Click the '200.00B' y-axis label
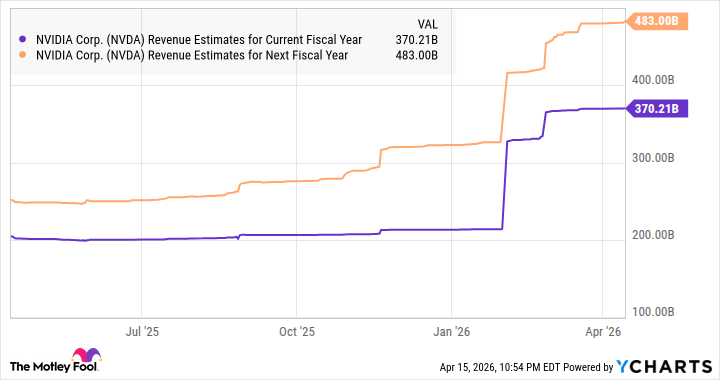The height and width of the screenshot is (380, 720). point(653,235)
